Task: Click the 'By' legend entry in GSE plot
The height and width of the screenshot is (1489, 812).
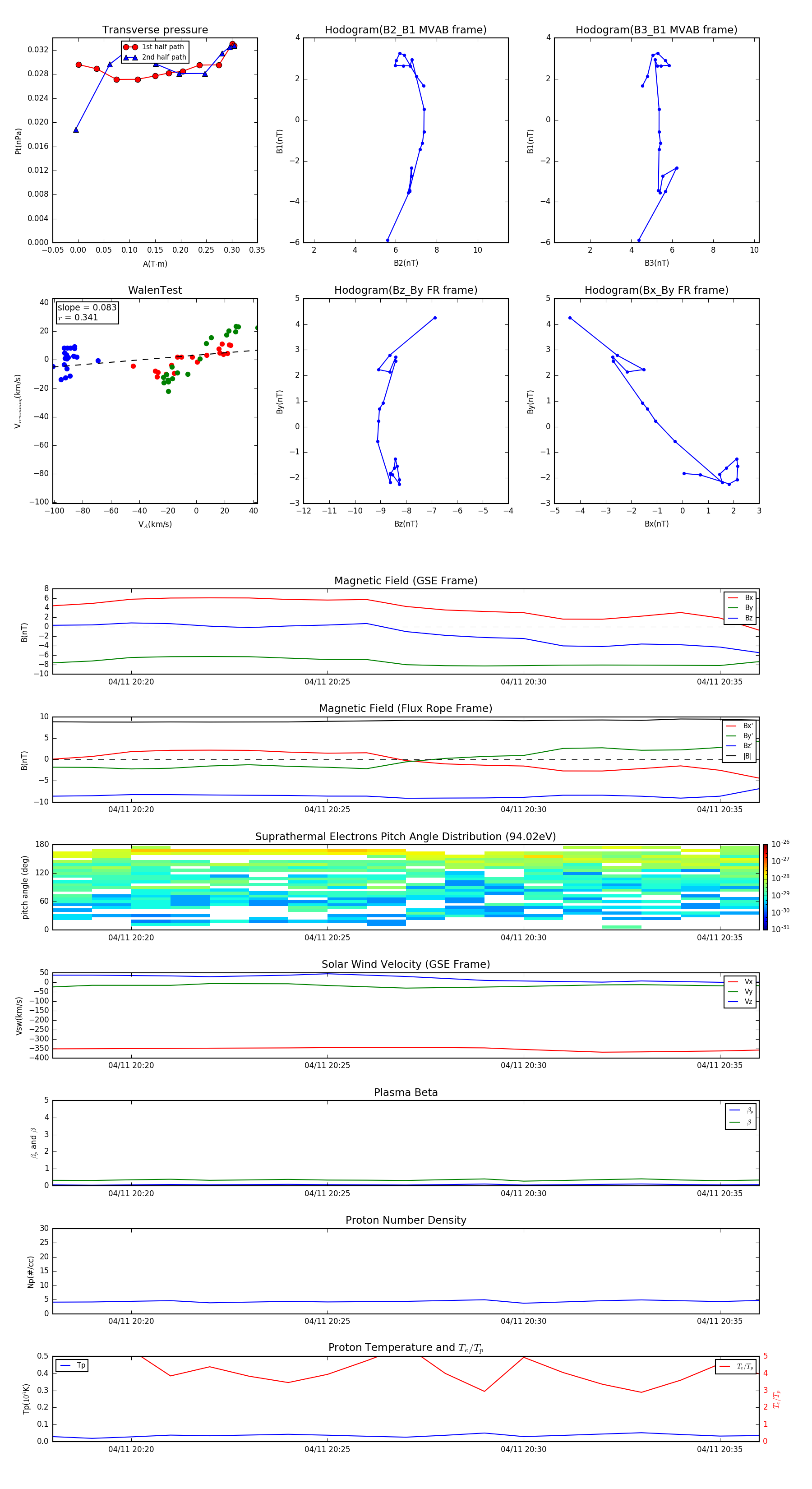Action: pos(740,607)
